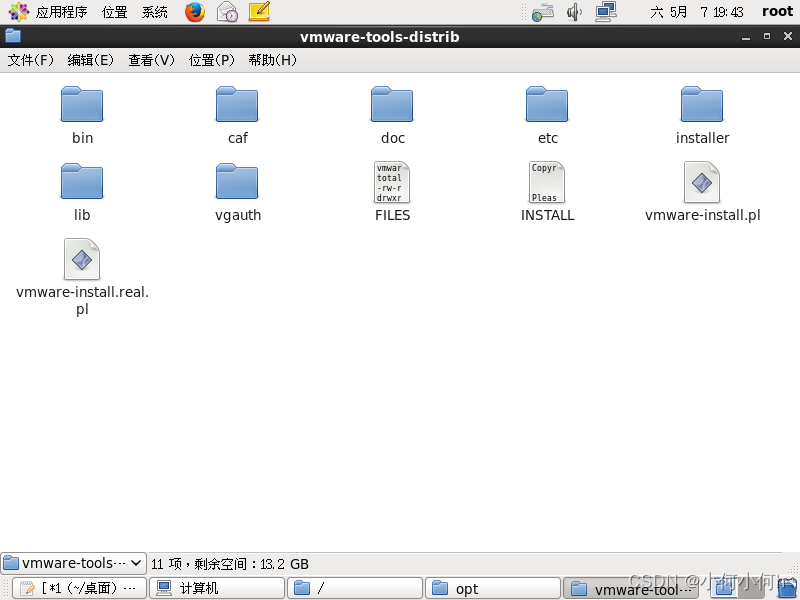Launch Firefox from the top panel
The image size is (800, 600).
point(195,12)
